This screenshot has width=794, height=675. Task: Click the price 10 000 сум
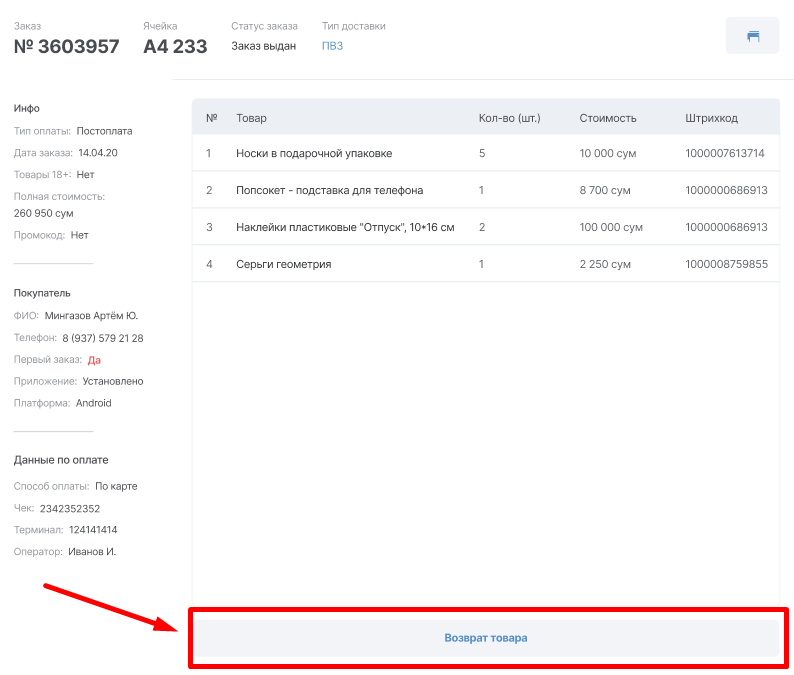tap(608, 153)
